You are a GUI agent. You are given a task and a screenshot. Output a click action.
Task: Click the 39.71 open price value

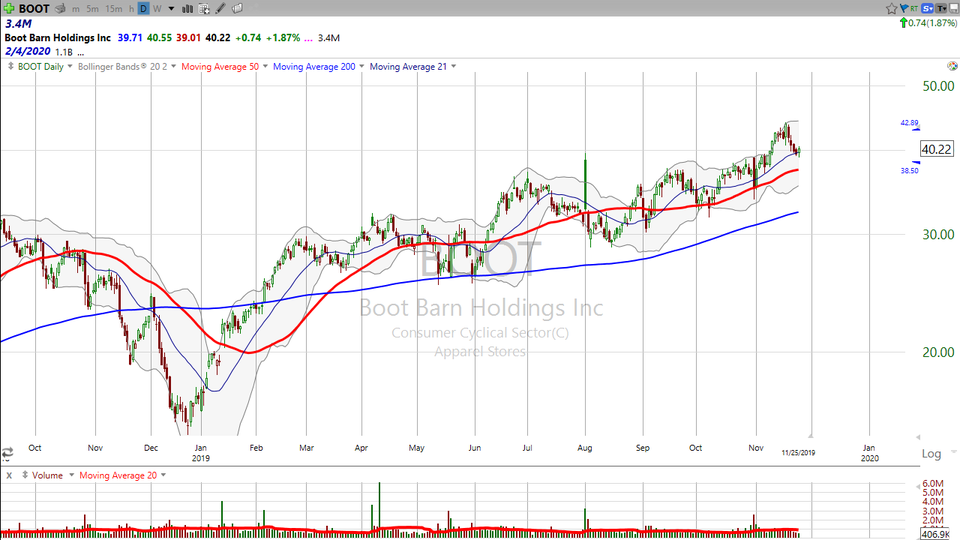pyautogui.click(x=130, y=37)
